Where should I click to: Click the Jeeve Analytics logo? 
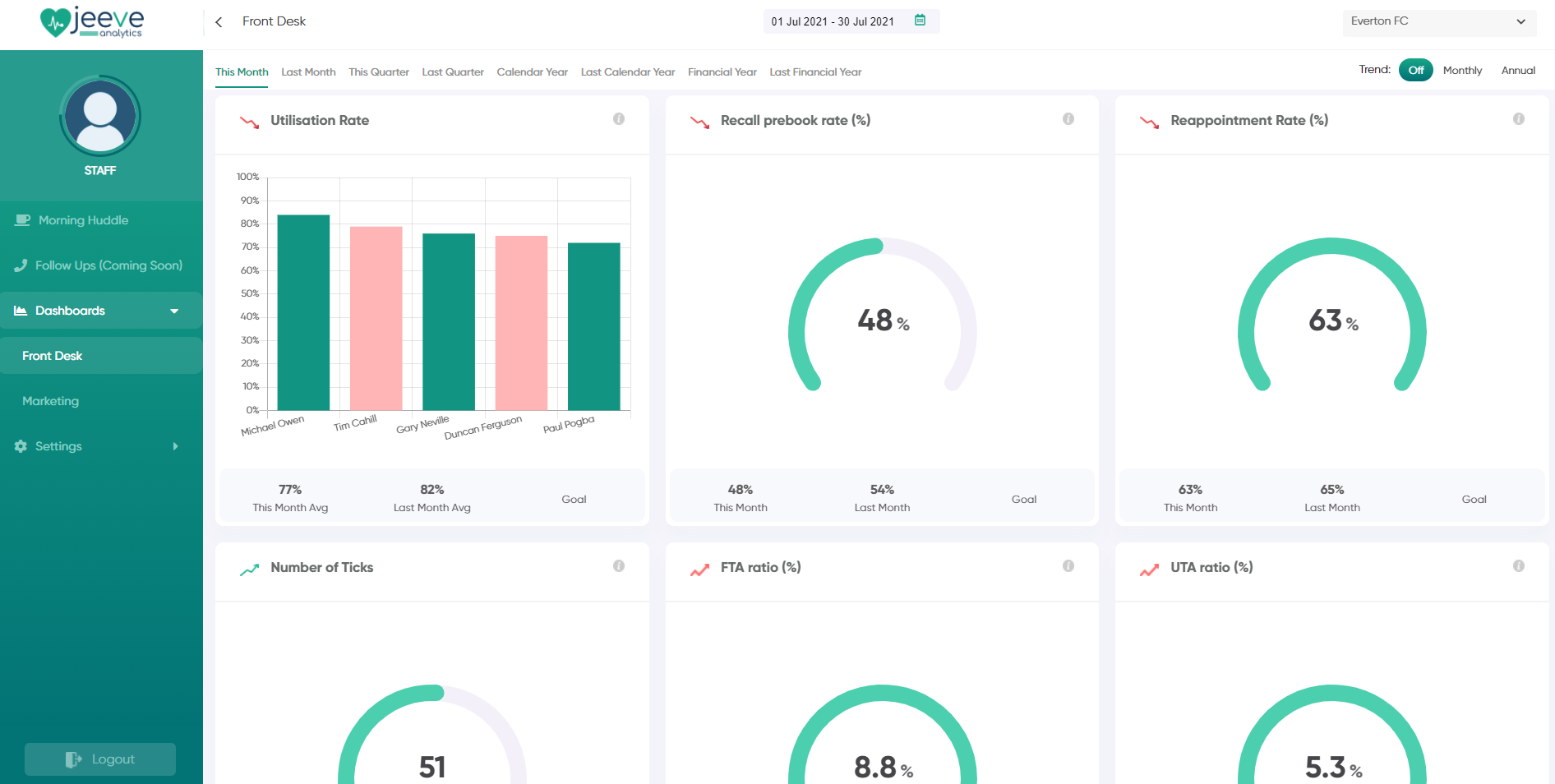tap(92, 22)
